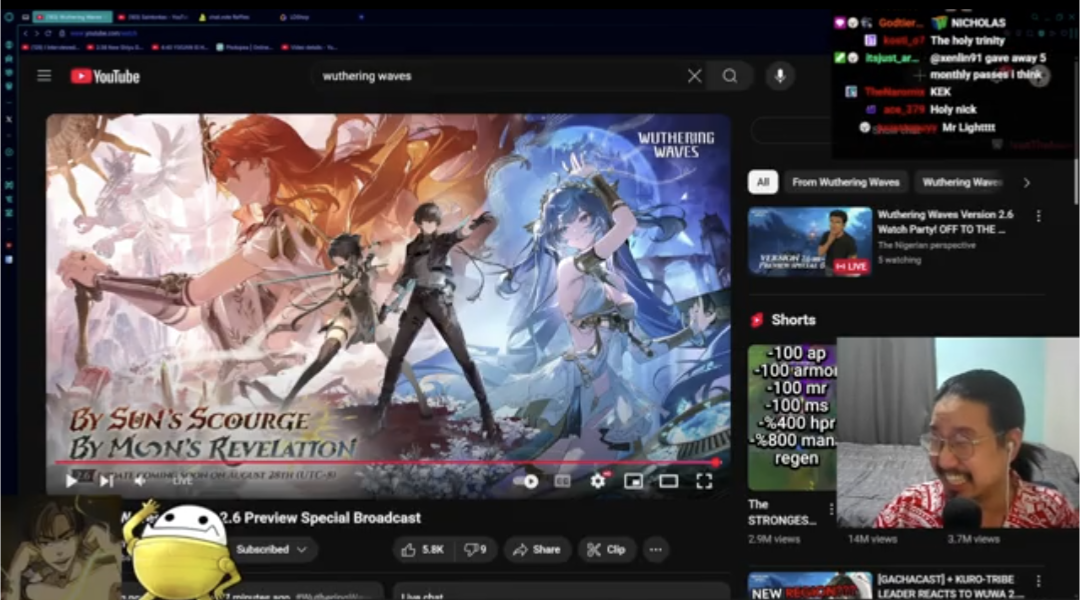Open 'The Nigerian perspective' channel

(x=926, y=245)
